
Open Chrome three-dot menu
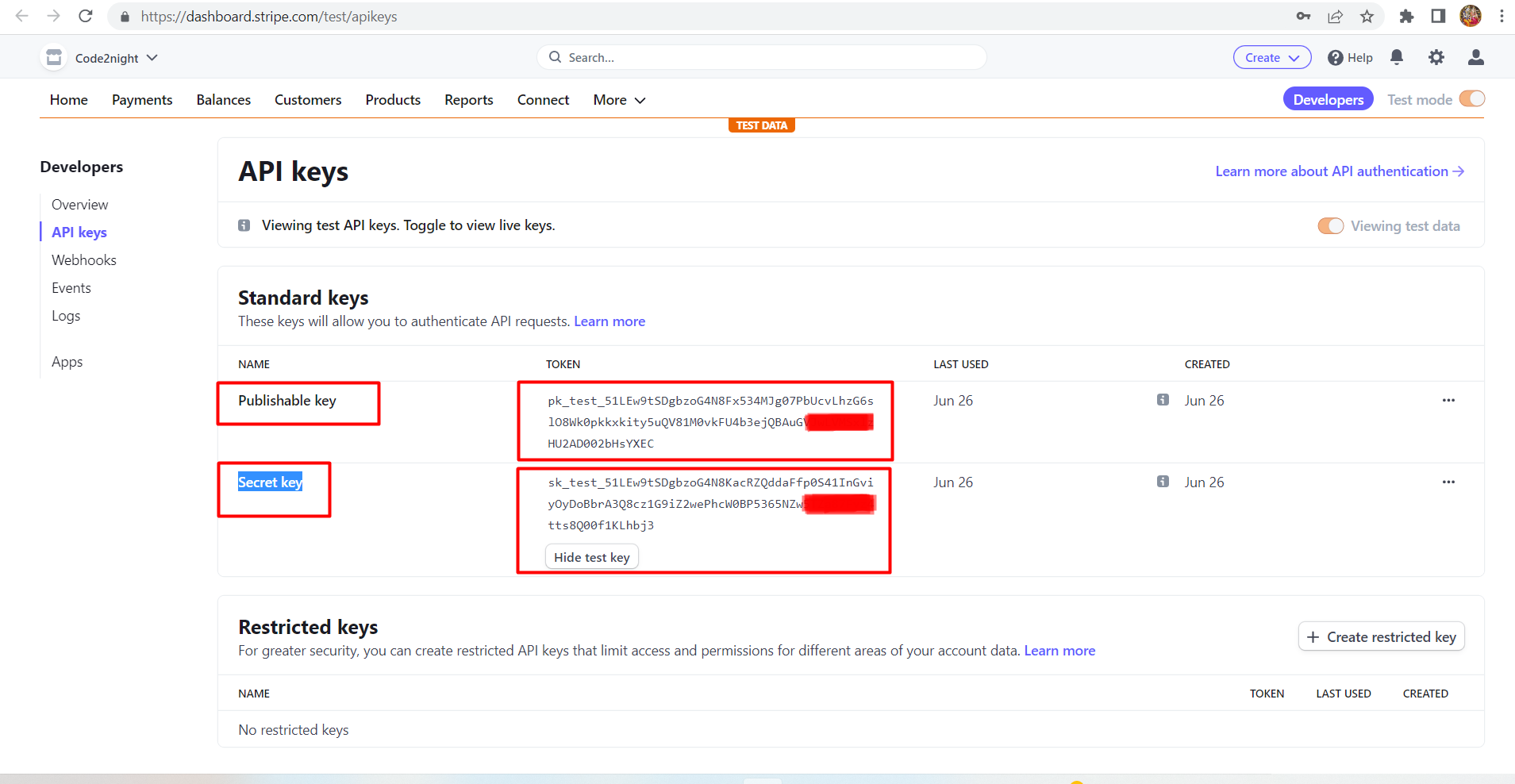[x=1502, y=16]
